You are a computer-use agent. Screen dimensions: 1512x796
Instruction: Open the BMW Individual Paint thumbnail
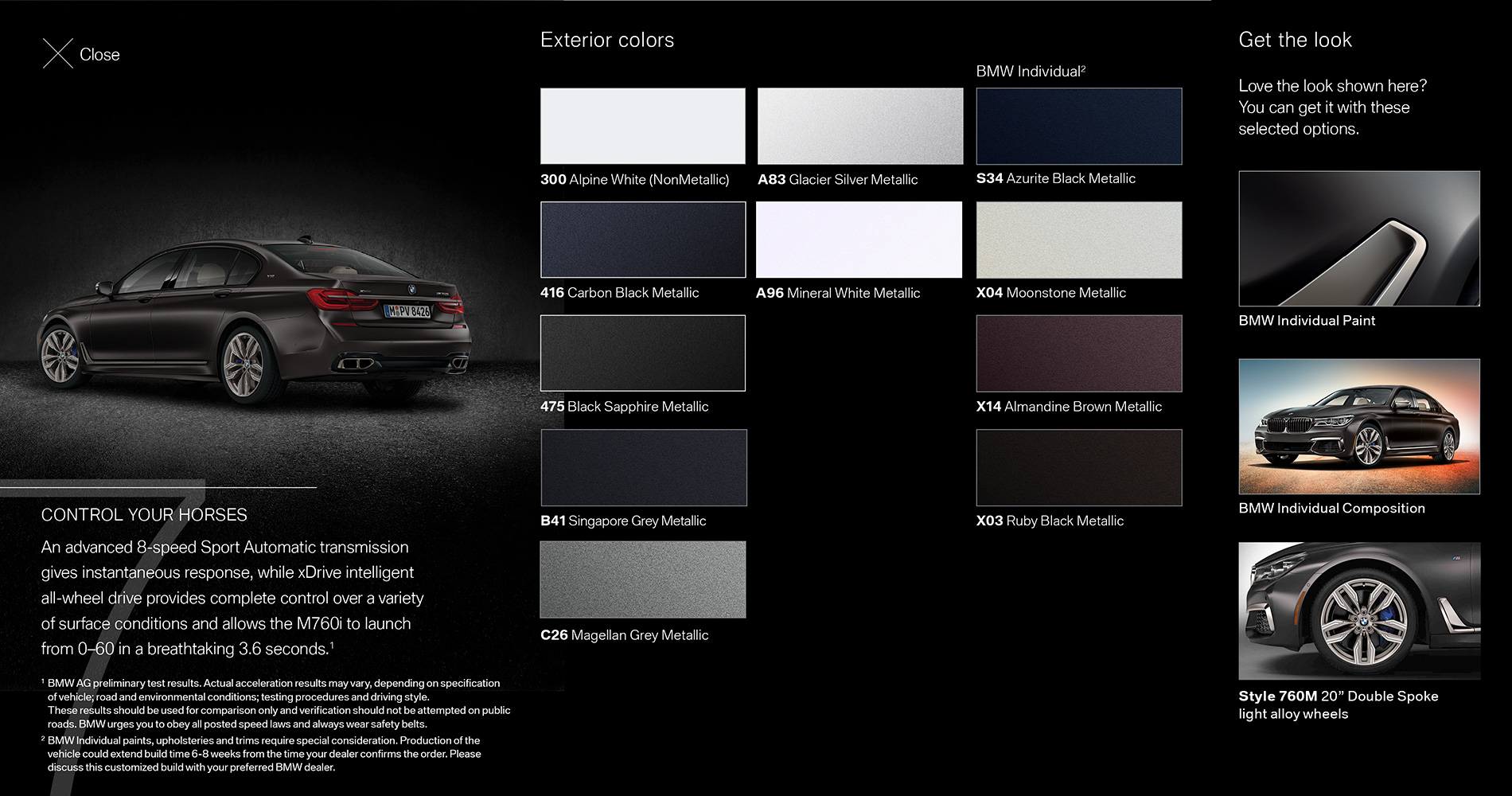[x=1359, y=239]
